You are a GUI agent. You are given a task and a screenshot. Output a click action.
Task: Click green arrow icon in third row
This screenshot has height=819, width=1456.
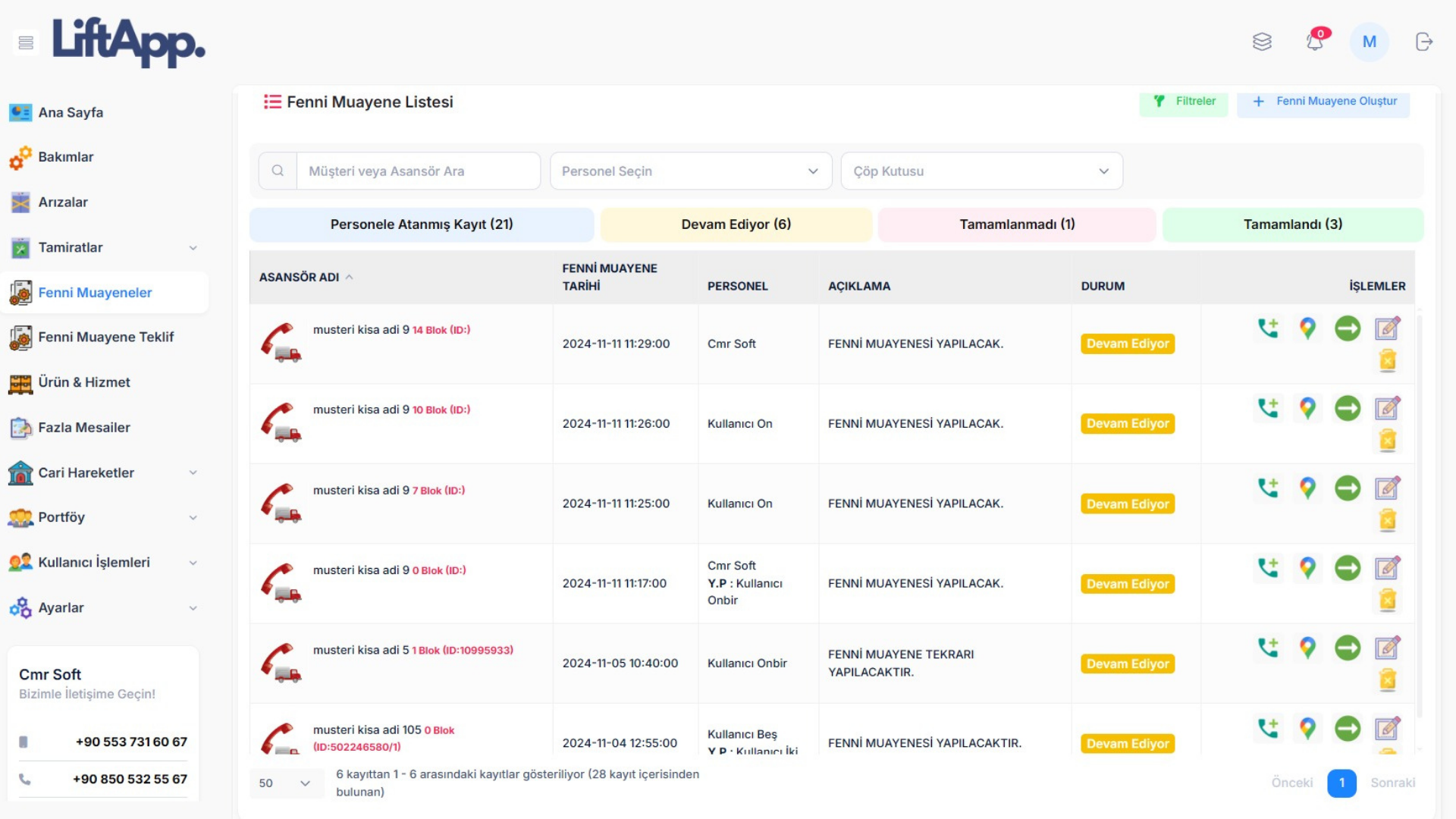1348,488
